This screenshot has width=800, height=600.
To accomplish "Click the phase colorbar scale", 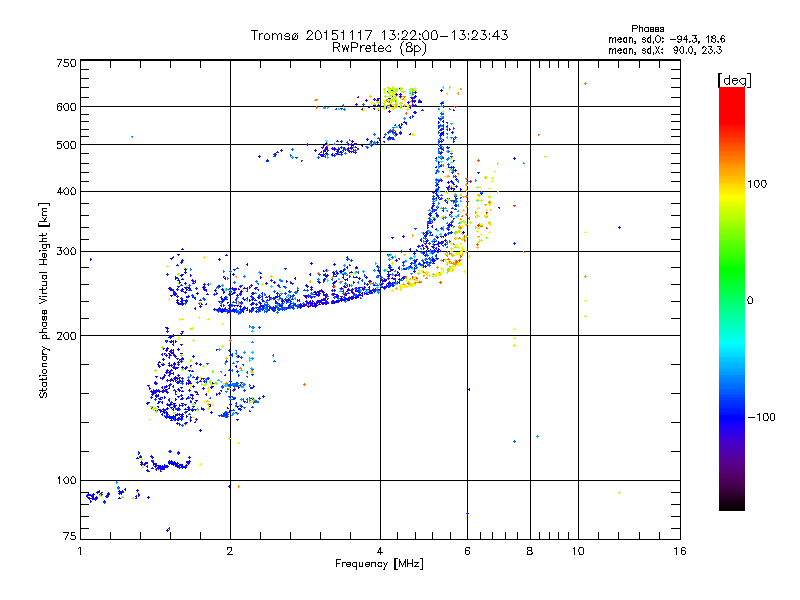I will click(732, 298).
